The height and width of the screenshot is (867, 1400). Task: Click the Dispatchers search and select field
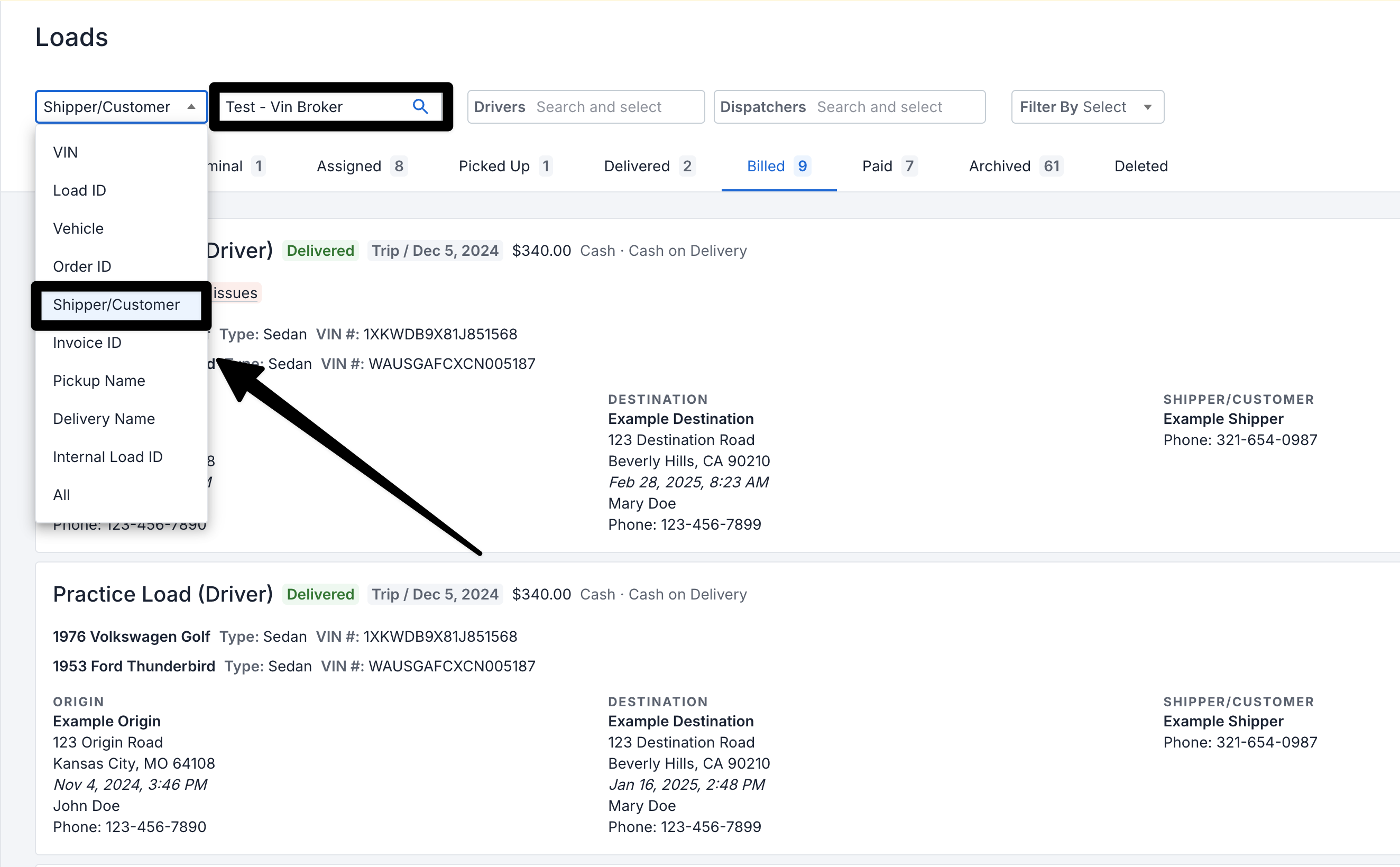[849, 107]
